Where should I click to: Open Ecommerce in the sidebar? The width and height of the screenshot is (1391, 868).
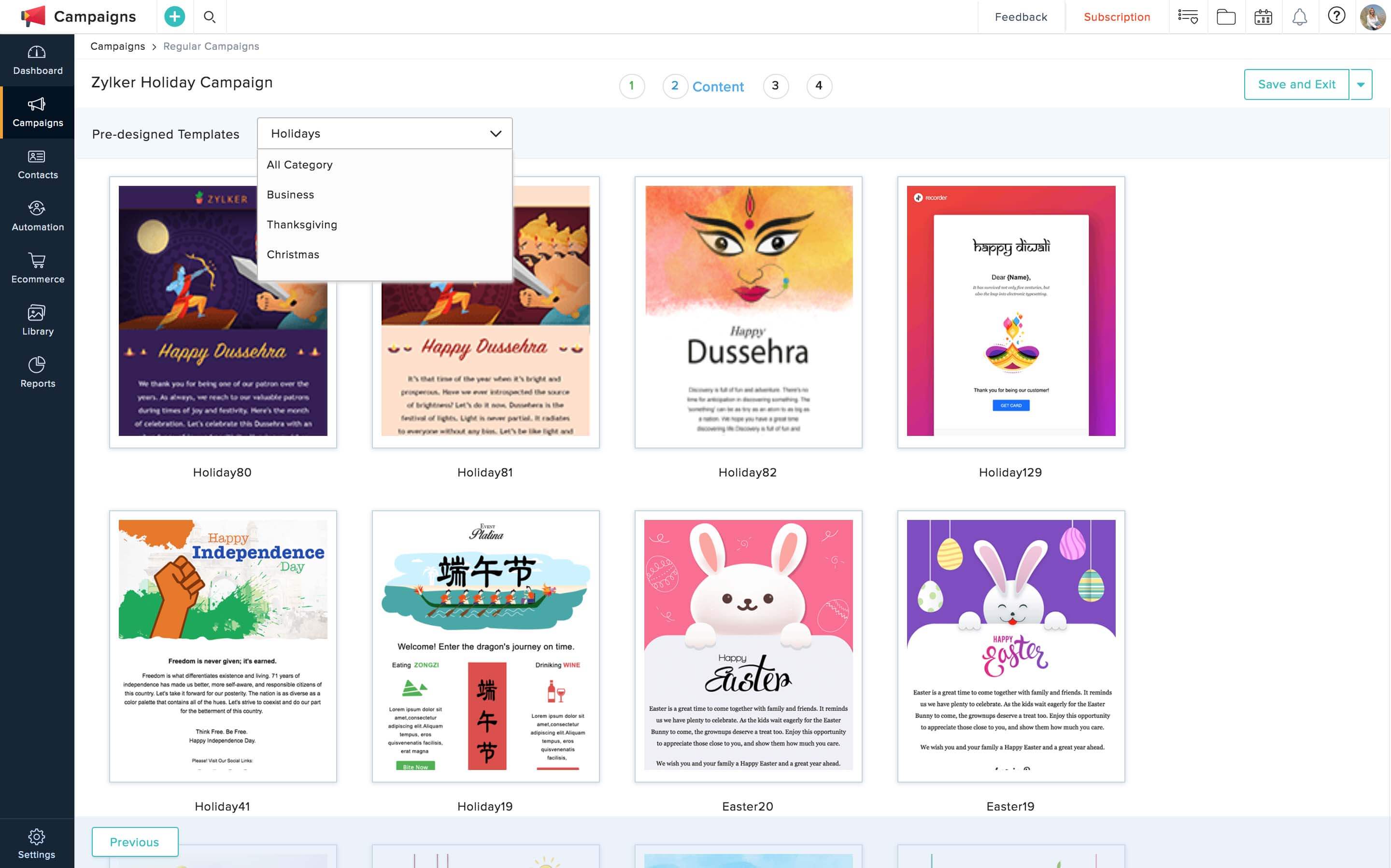(x=37, y=269)
